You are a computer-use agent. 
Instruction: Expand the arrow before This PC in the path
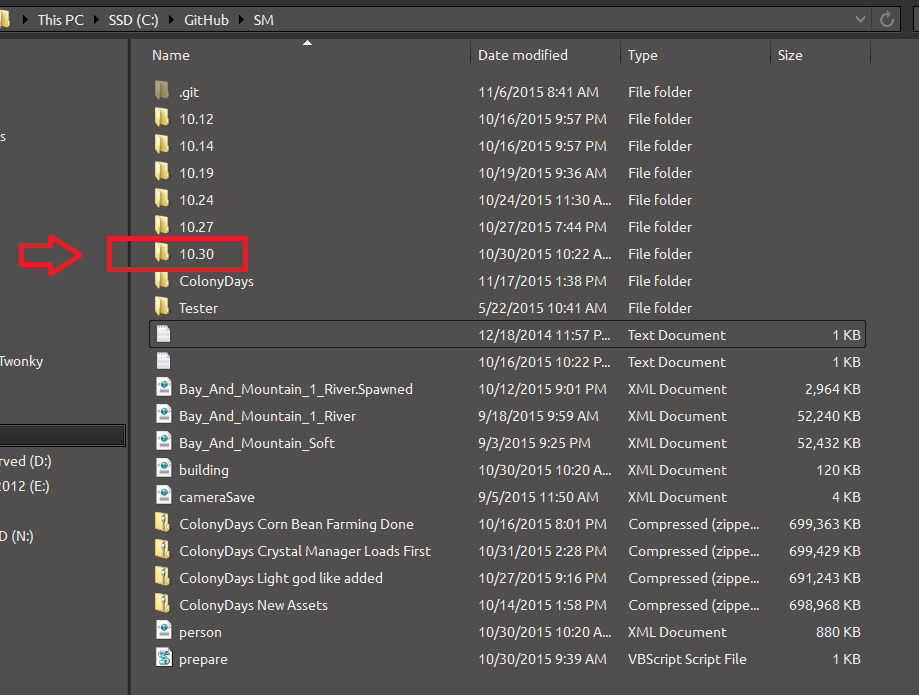(25, 20)
